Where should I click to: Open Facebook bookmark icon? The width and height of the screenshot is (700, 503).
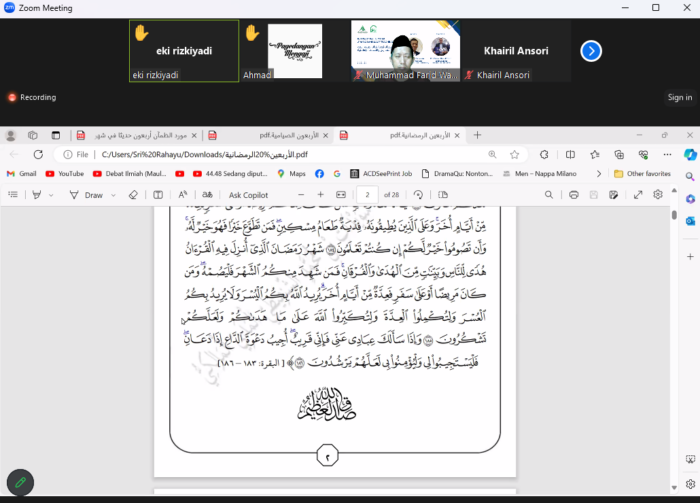[319, 174]
